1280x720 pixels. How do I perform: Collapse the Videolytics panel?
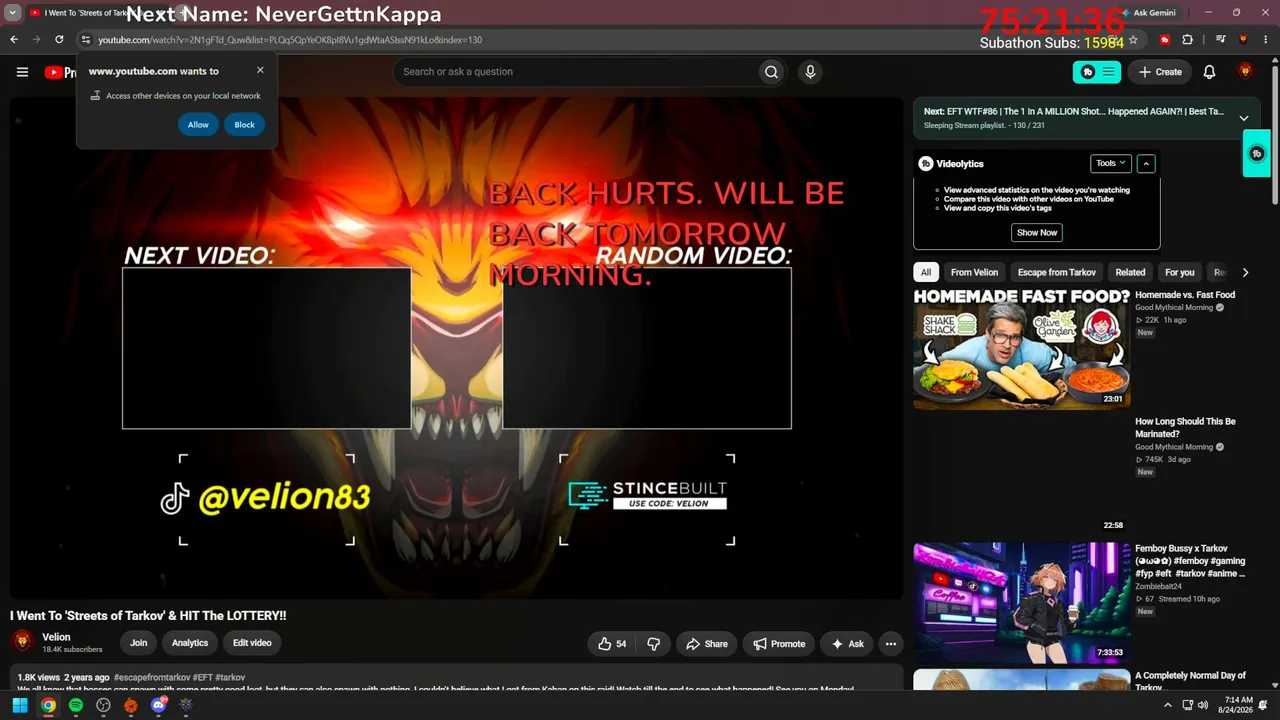pyautogui.click(x=1146, y=163)
